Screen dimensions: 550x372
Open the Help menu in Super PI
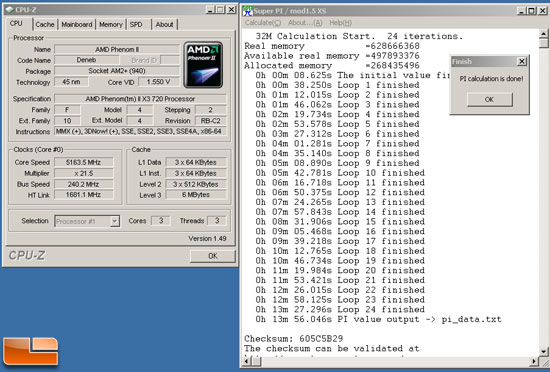pos(340,22)
